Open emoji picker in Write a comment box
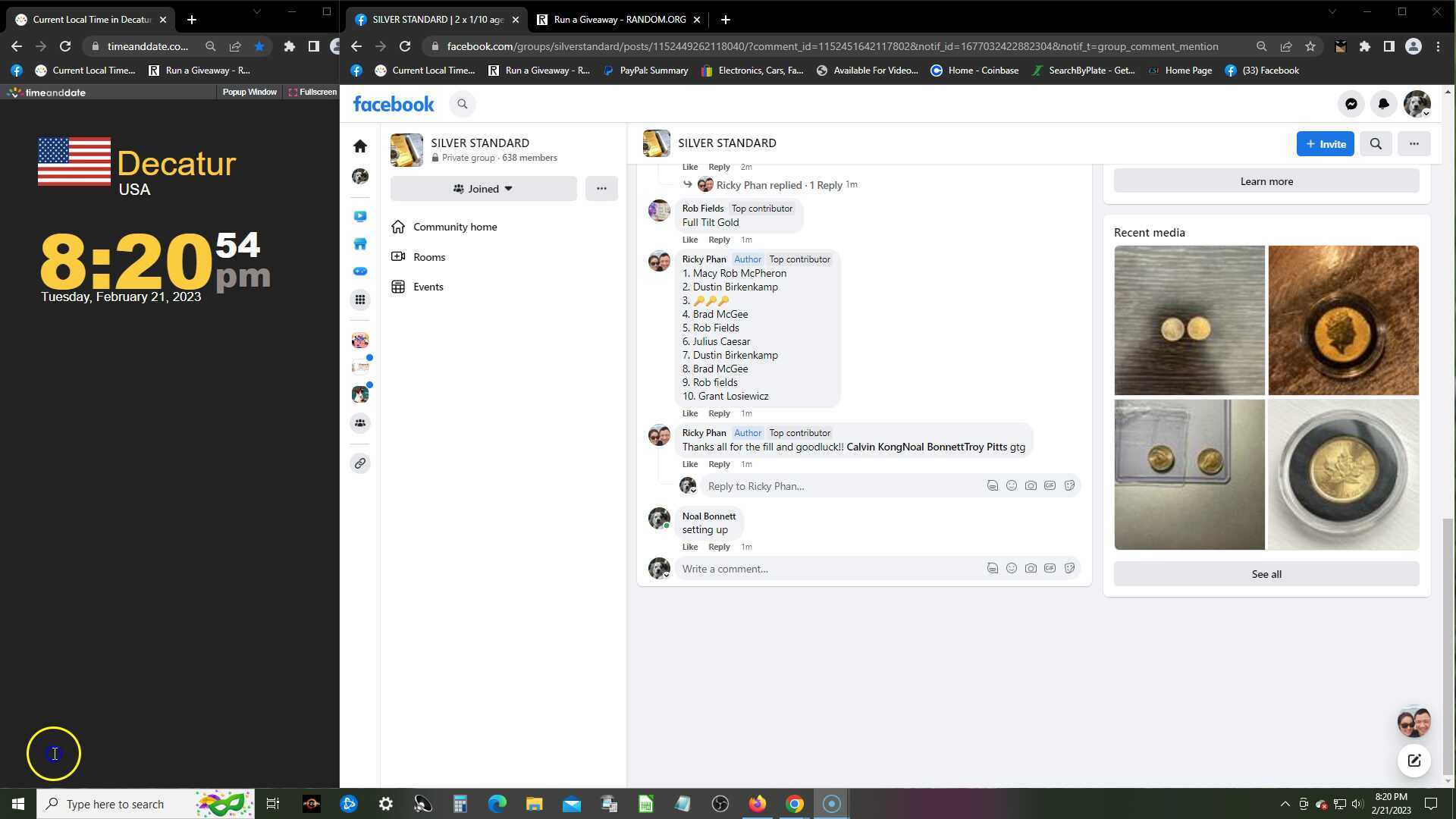1456x819 pixels. tap(1011, 569)
